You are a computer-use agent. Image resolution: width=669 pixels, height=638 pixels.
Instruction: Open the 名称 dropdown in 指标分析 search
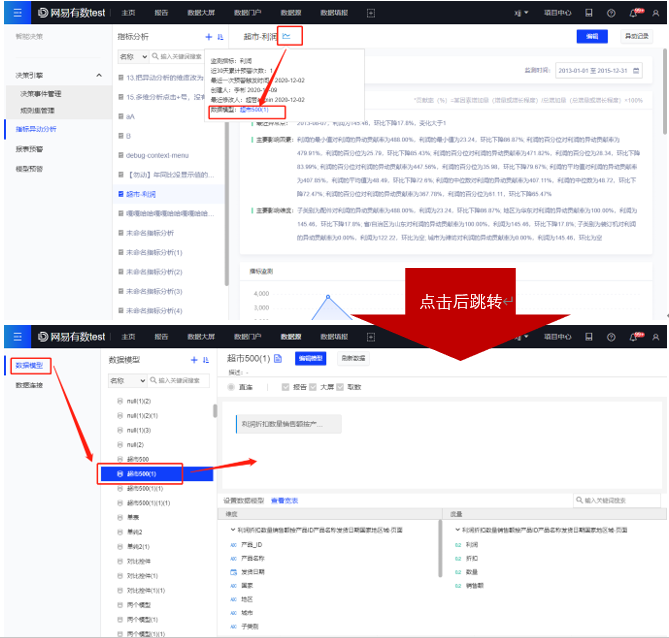pyautogui.click(x=132, y=57)
